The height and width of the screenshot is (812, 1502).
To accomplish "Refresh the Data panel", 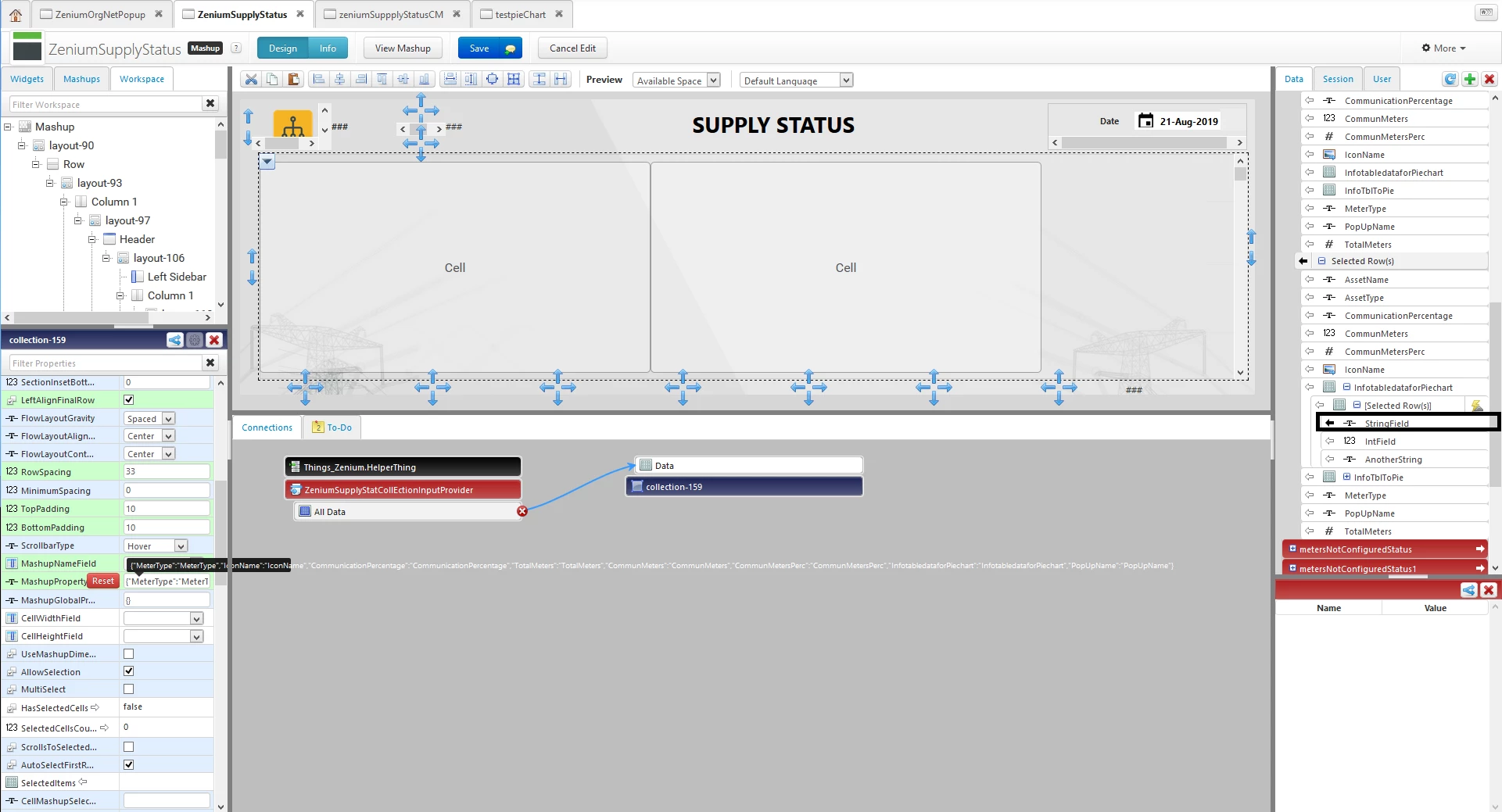I will coord(1450,79).
